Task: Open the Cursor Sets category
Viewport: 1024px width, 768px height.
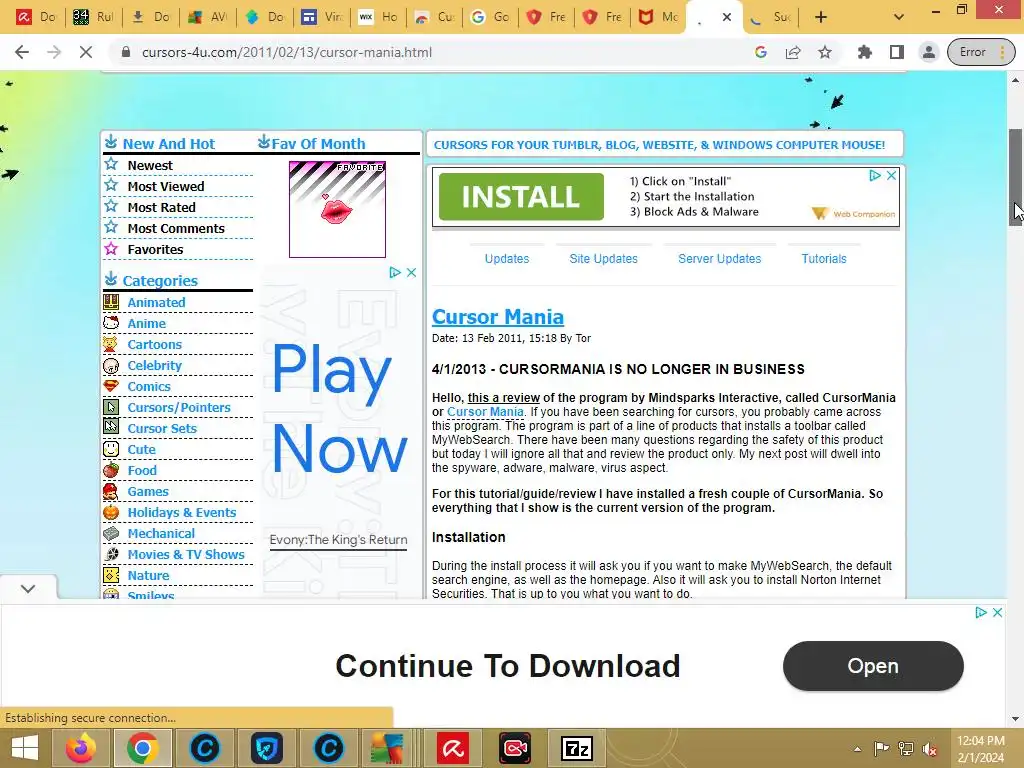Action: coord(162,428)
